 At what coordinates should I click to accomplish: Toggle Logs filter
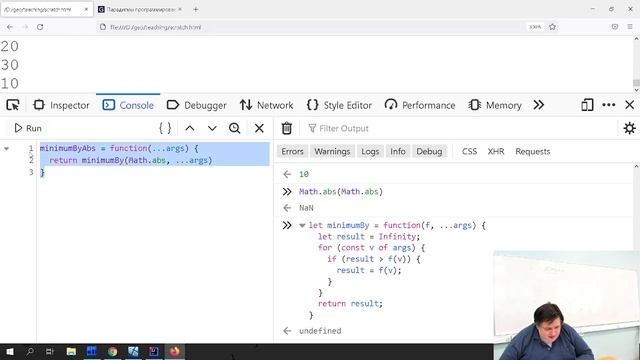tap(370, 151)
